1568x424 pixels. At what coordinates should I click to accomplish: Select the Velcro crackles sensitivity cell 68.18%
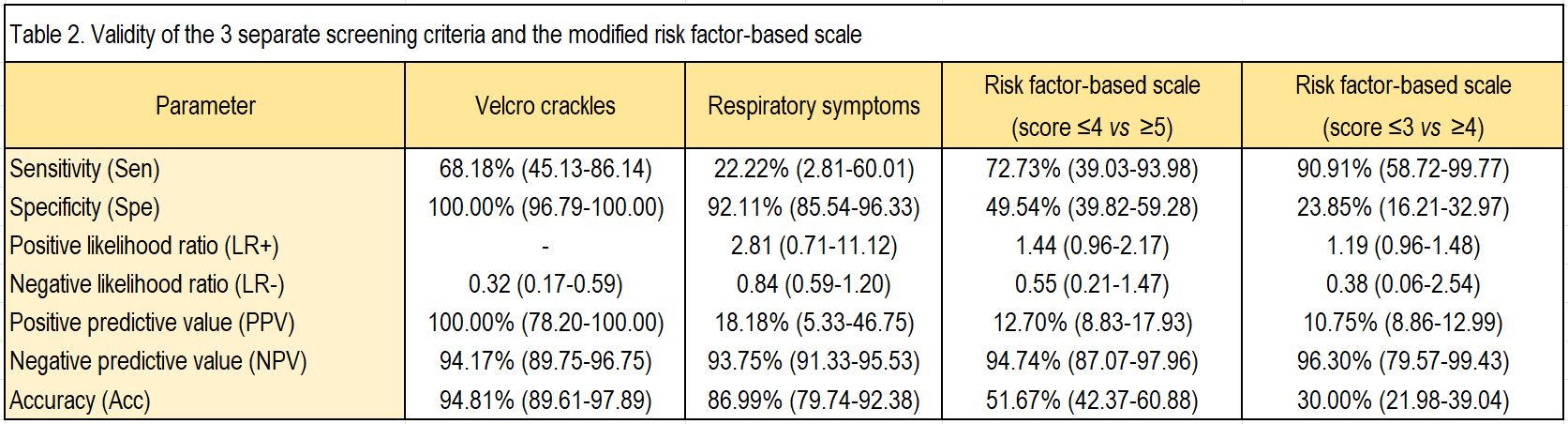[545, 169]
